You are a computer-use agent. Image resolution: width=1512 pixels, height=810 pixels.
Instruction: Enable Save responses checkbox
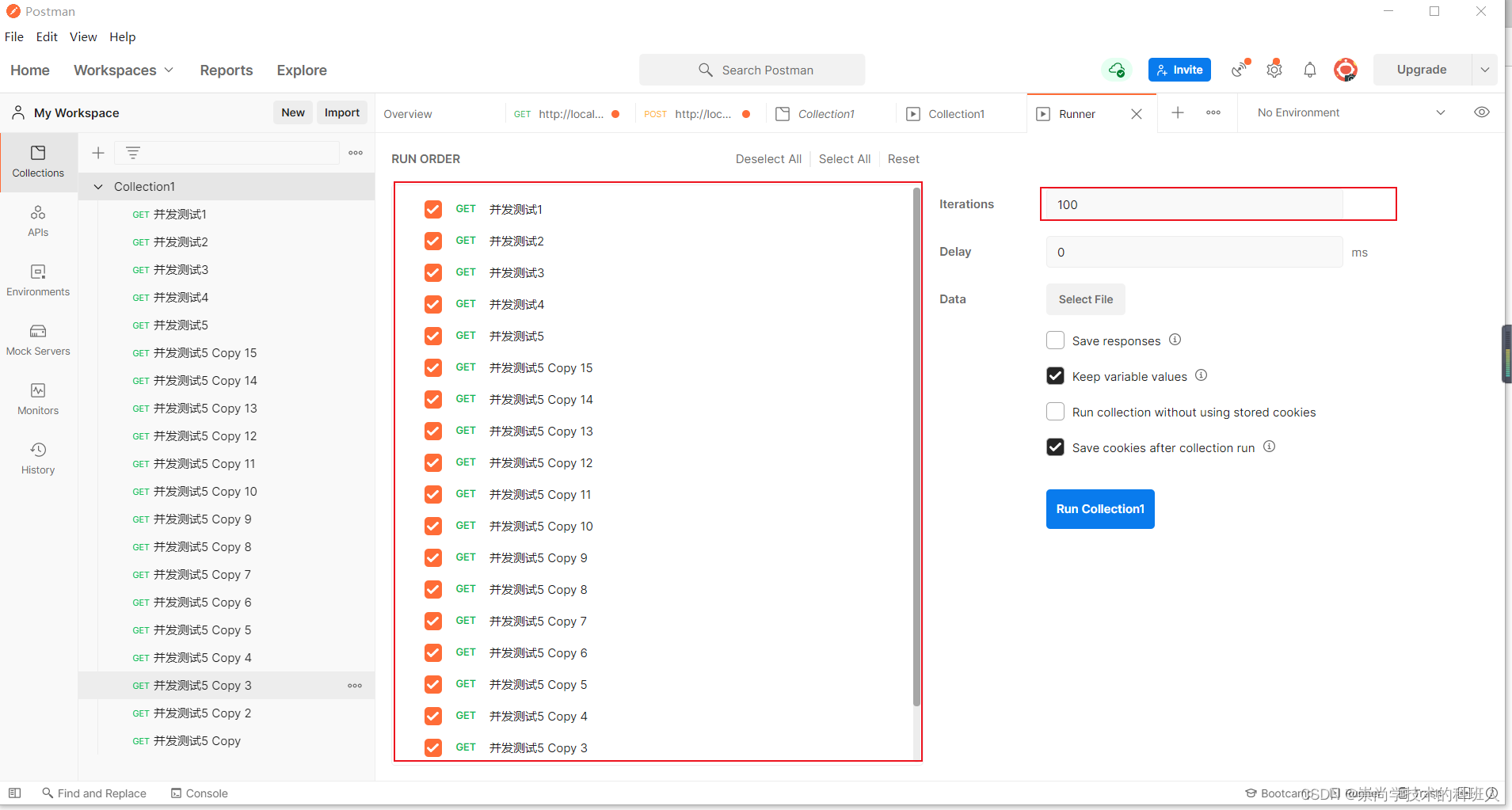(x=1055, y=340)
